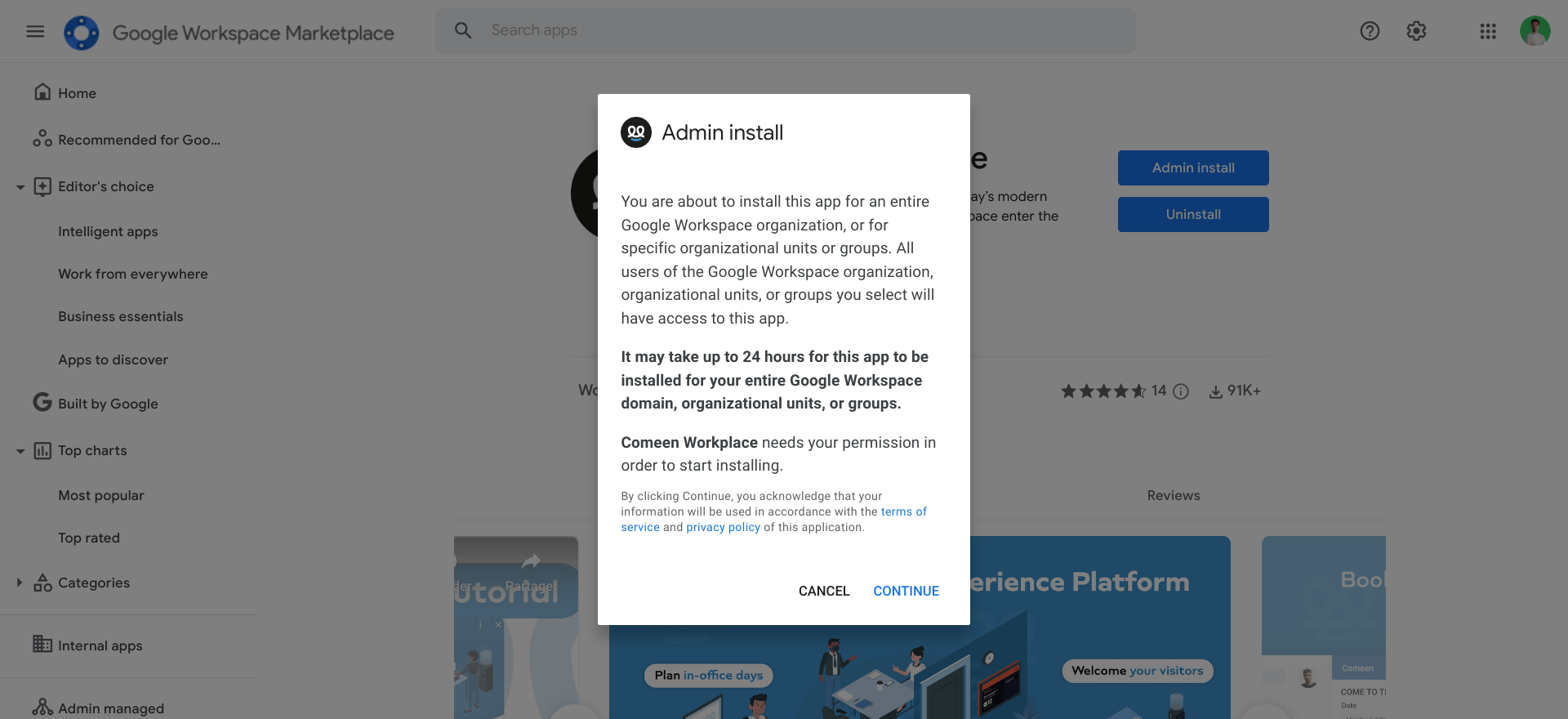Open the Reviews tab
1568x719 pixels.
pyautogui.click(x=1174, y=495)
